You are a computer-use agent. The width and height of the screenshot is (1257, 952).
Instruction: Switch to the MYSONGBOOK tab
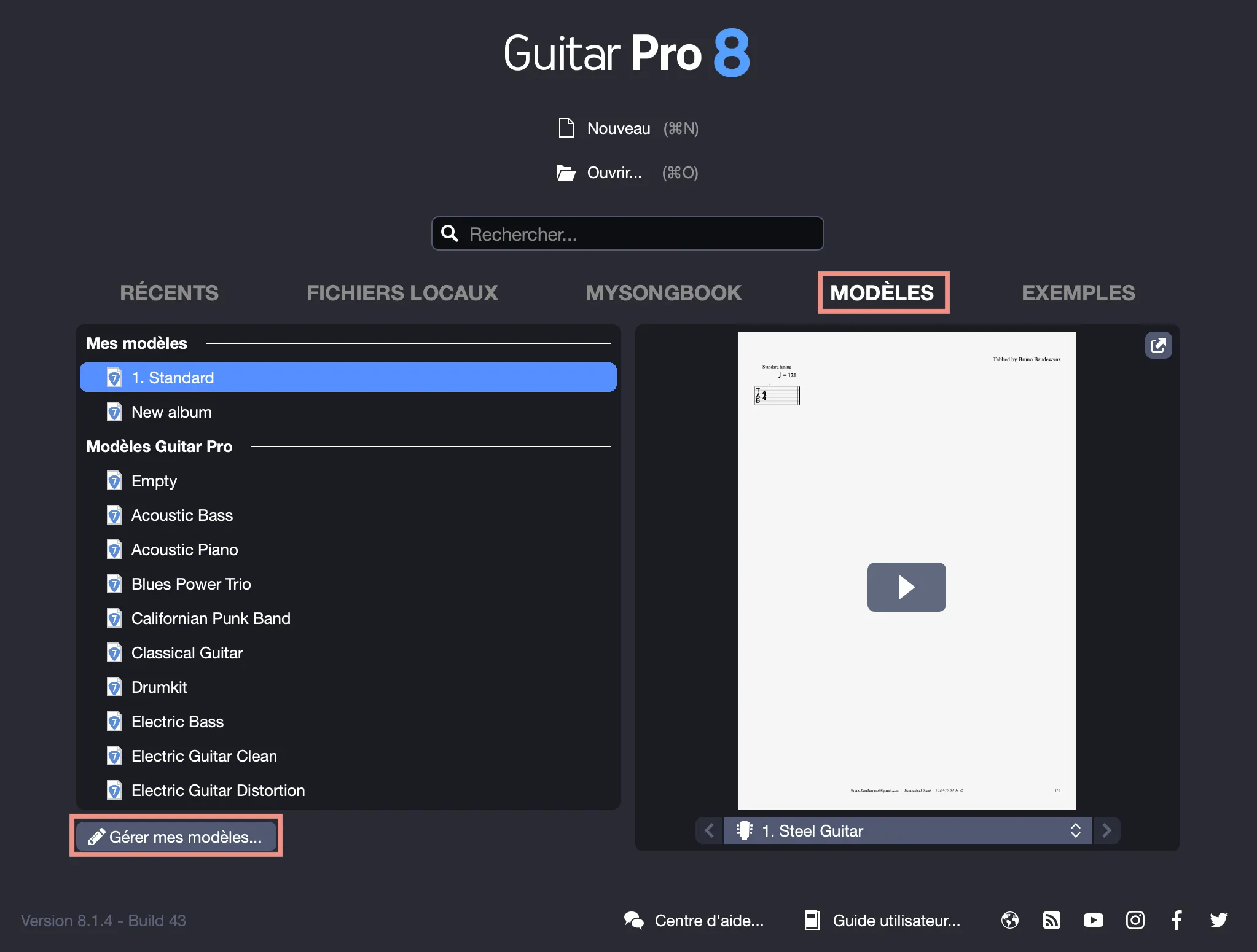(664, 292)
